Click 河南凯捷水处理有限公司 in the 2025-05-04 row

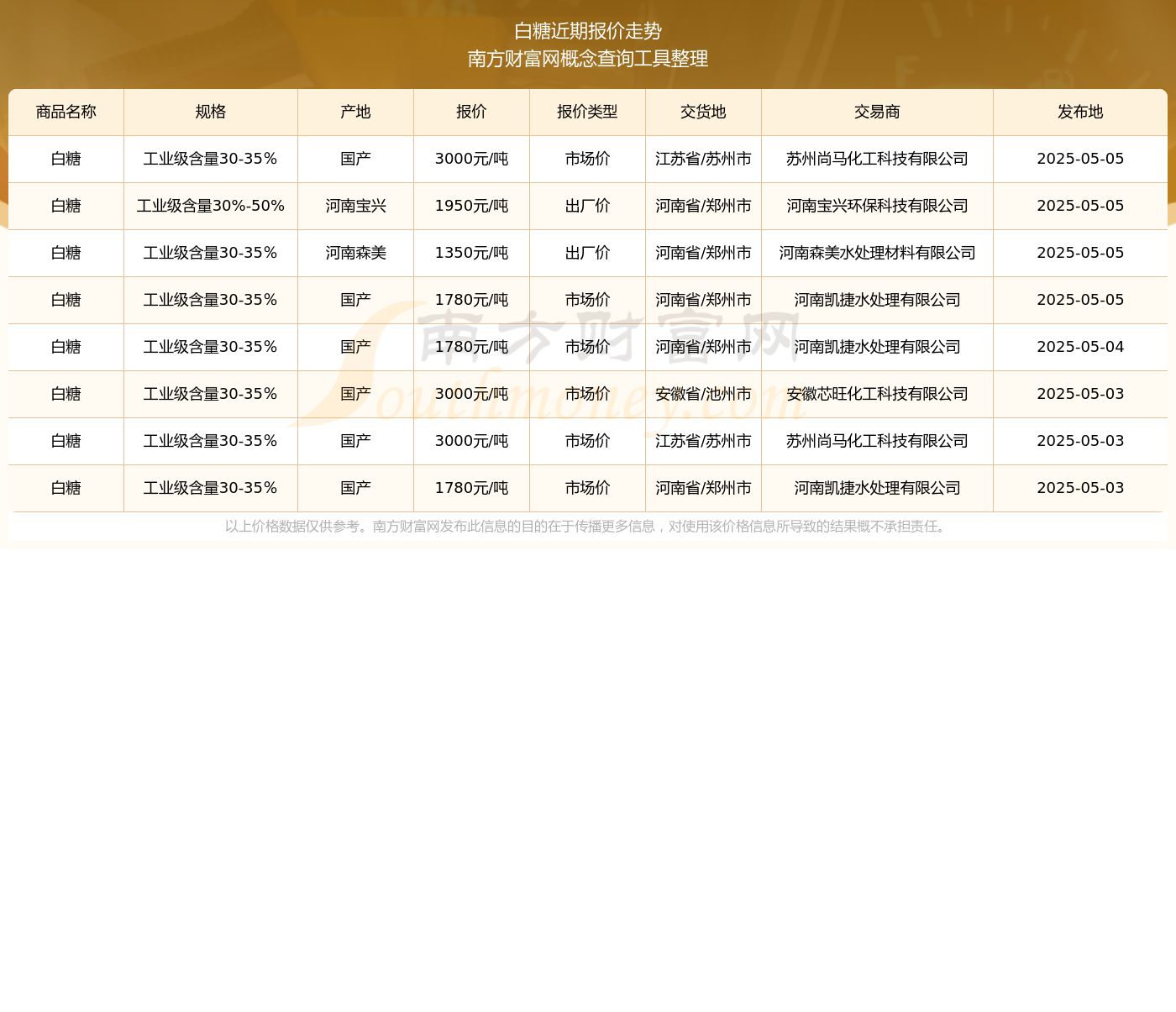click(x=878, y=348)
